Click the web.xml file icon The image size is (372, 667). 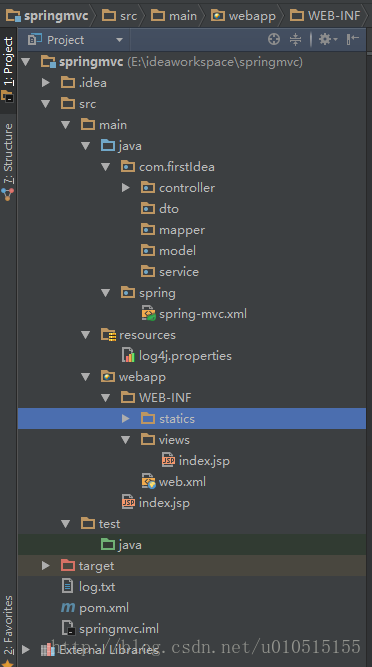[x=148, y=482]
